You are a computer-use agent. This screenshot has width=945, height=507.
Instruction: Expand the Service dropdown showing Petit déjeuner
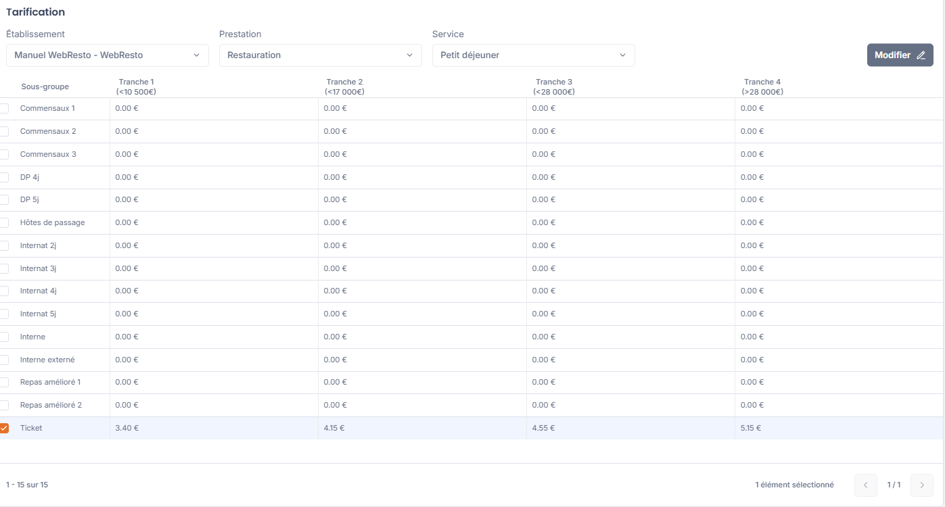tap(533, 55)
